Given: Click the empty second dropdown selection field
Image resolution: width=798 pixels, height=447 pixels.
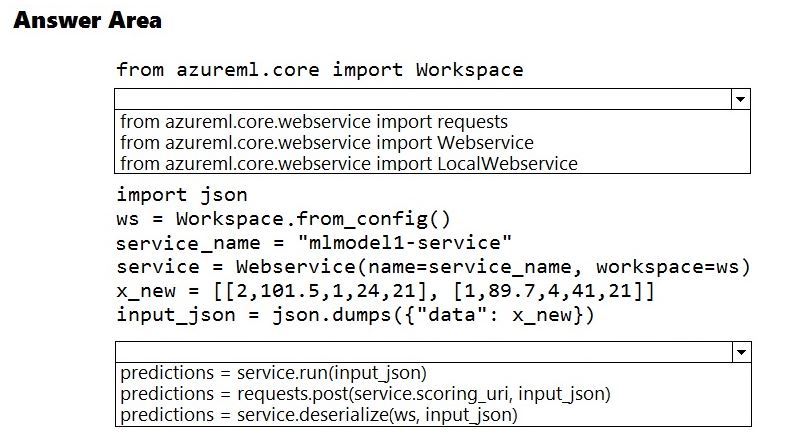Looking at the screenshot, I should (x=424, y=352).
